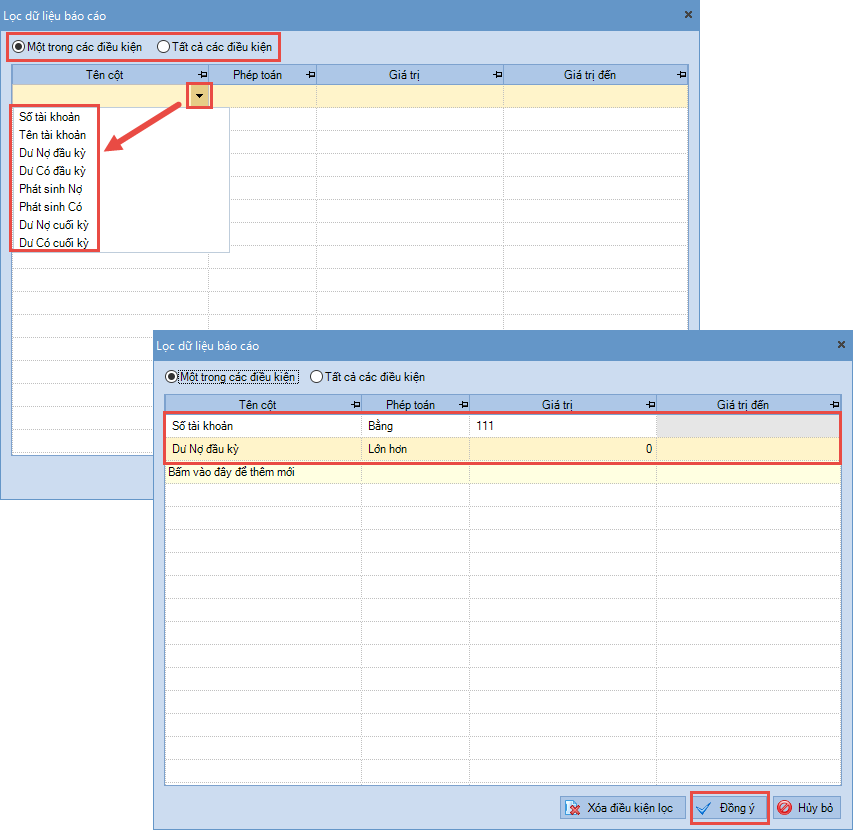Image resolution: width=860 pixels, height=836 pixels.
Task: Pin the Giá trị đến column in front dialog
Action: coord(834,405)
